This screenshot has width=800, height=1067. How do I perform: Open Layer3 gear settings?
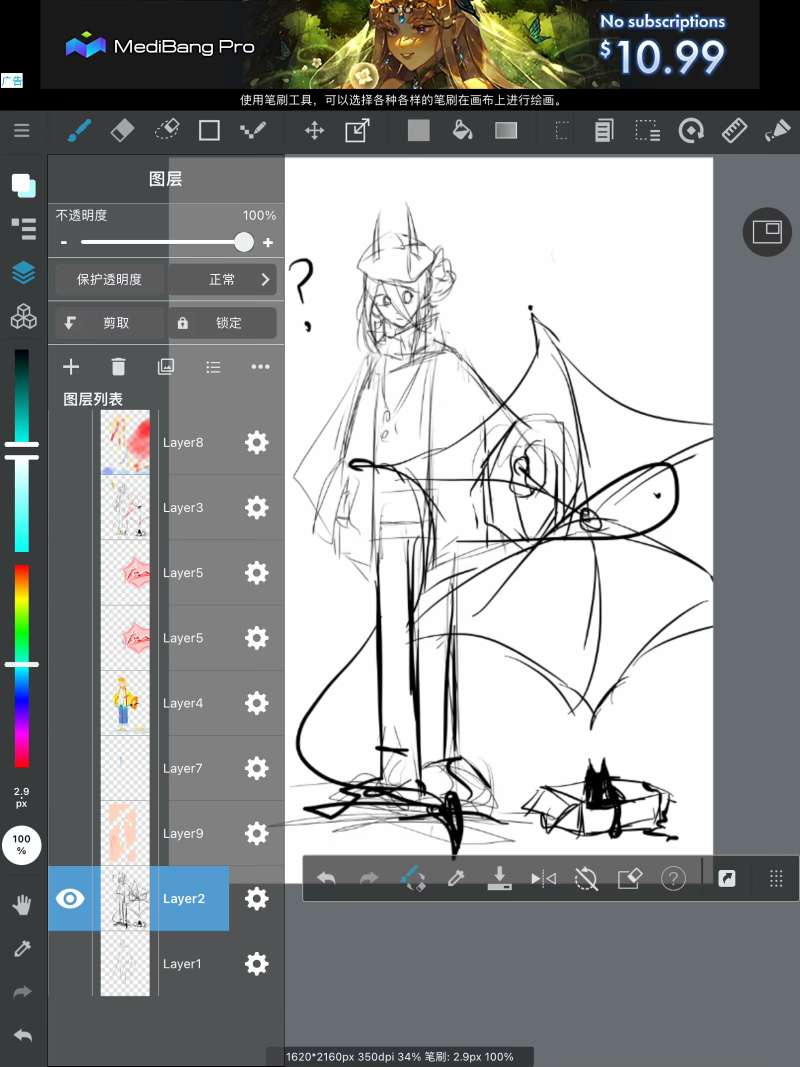point(256,508)
